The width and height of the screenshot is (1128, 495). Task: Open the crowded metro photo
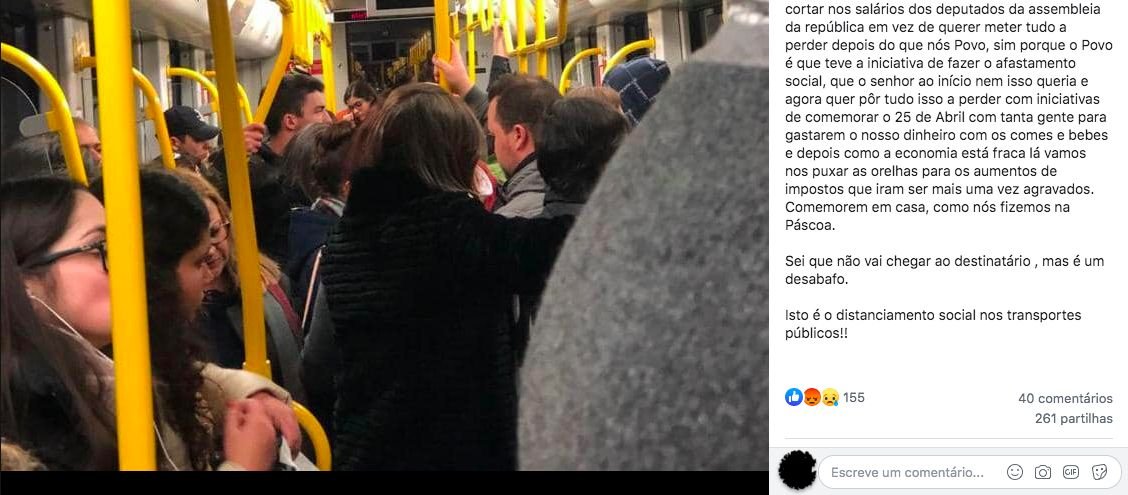384,235
